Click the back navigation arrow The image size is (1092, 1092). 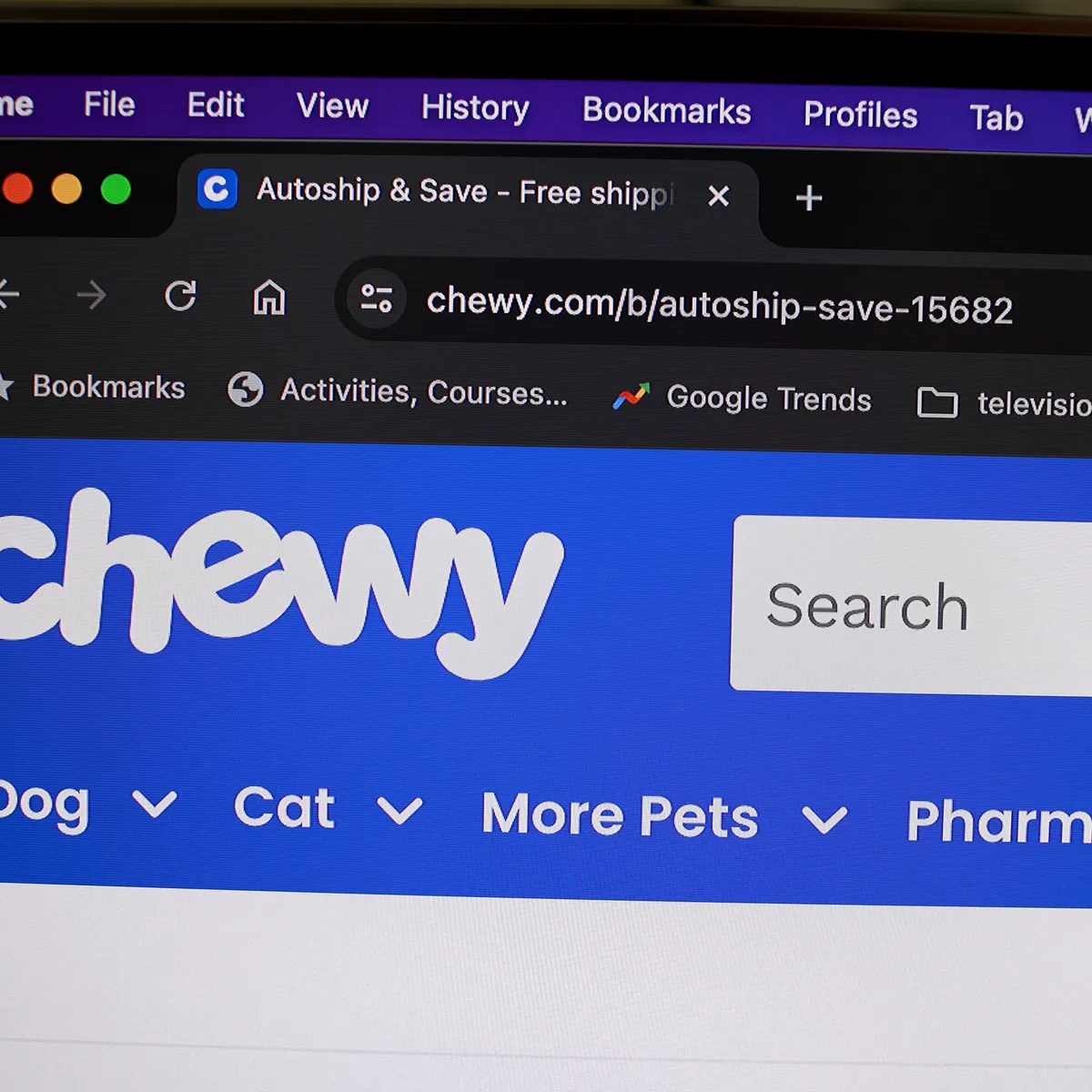tap(7, 294)
